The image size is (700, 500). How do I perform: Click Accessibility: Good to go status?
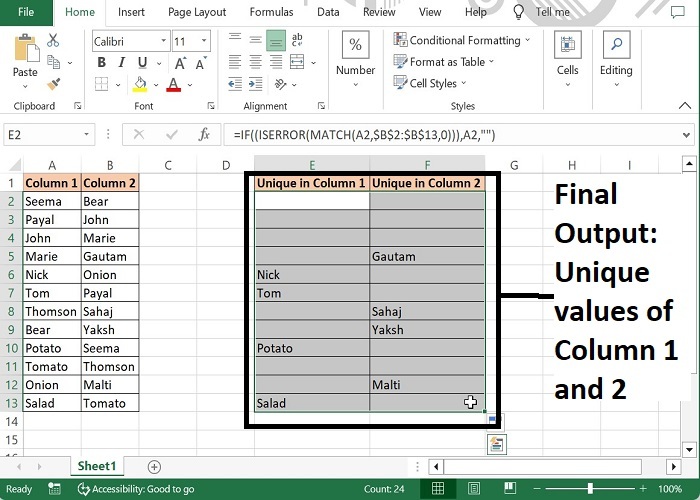(136, 489)
